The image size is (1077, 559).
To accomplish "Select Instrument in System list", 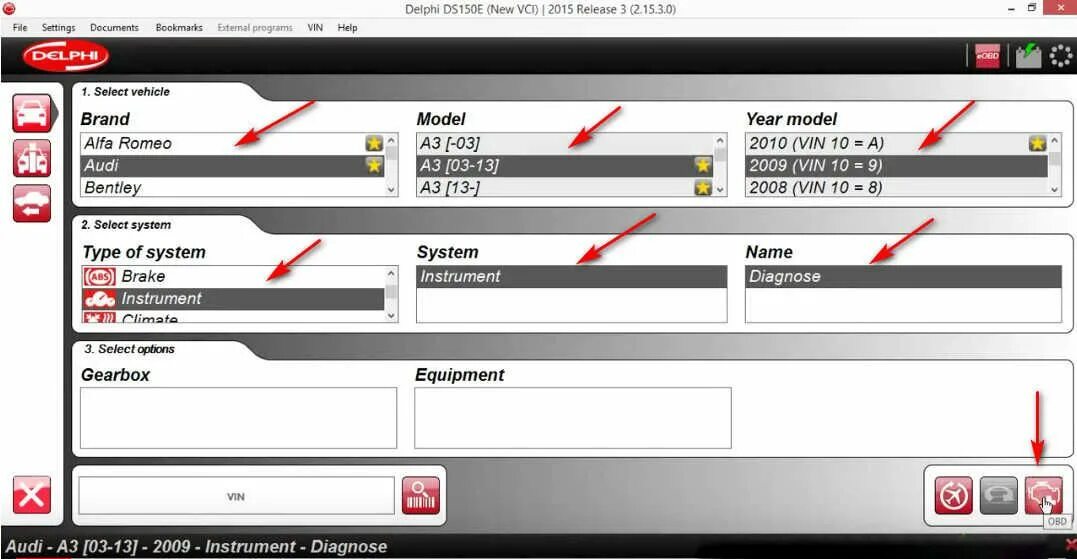I will click(x=571, y=277).
